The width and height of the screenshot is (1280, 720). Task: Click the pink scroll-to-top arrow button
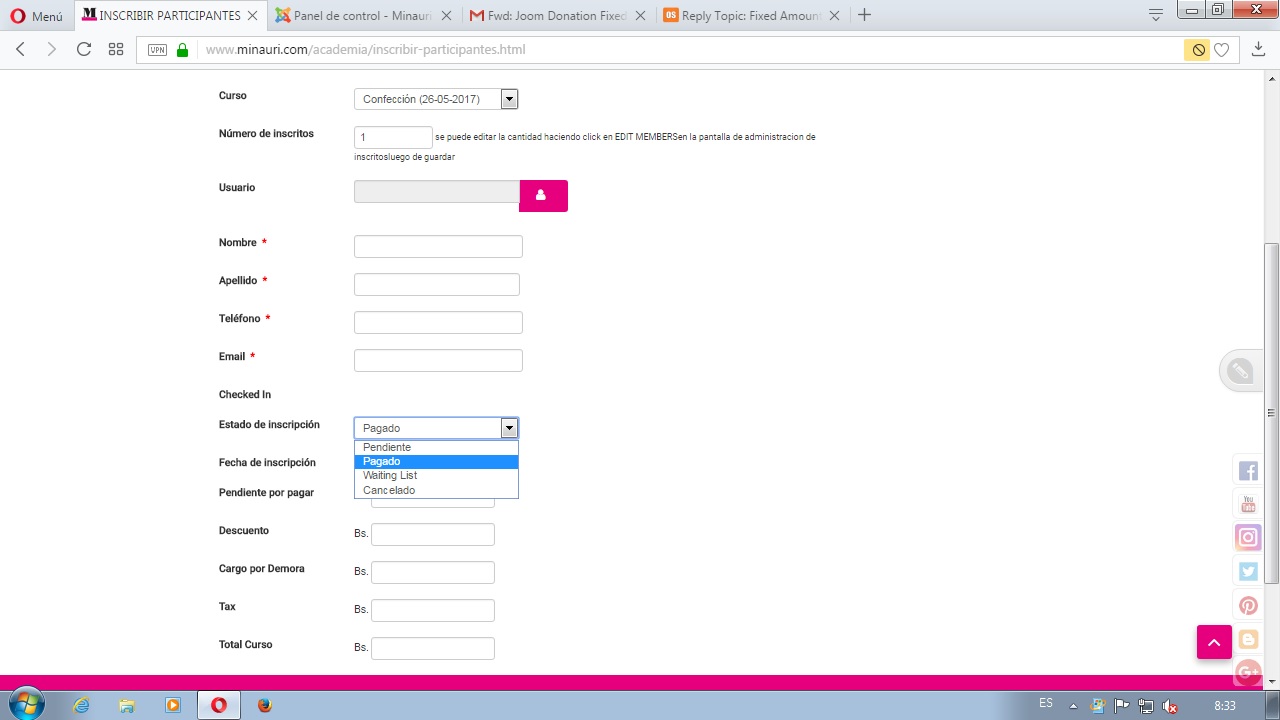click(x=1214, y=642)
